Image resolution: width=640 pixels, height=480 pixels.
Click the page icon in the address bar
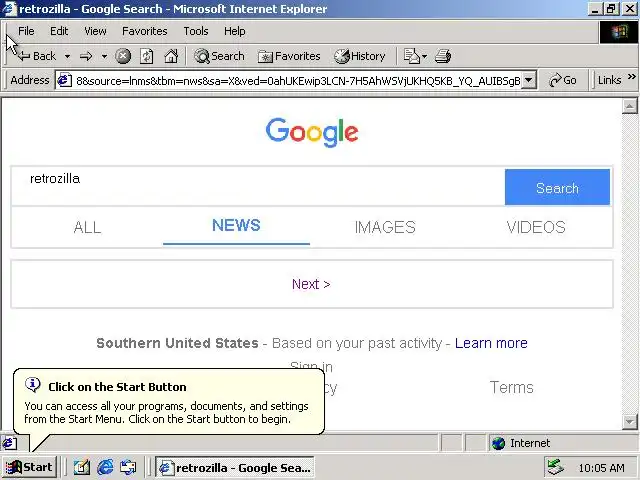pyautogui.click(x=64, y=80)
